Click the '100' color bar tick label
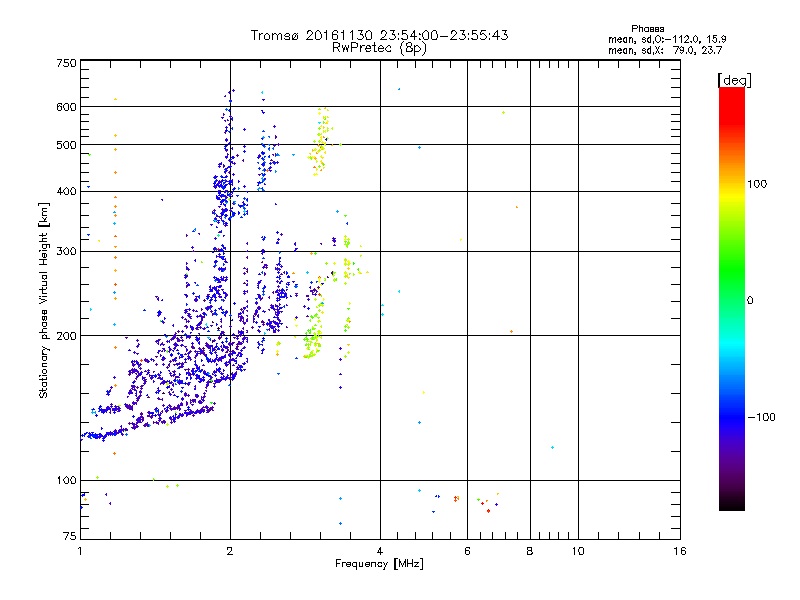This screenshot has width=800, height=600. tap(757, 184)
